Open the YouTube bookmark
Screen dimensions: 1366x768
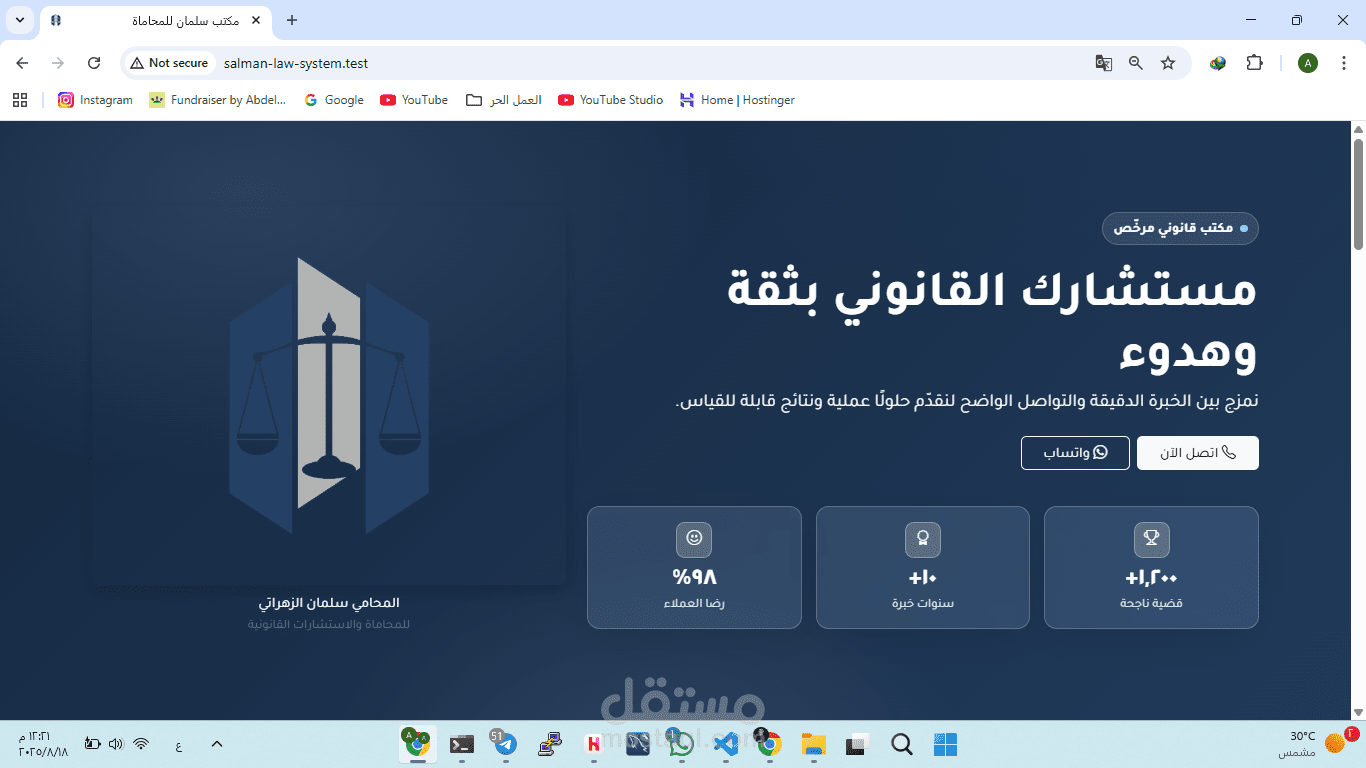[414, 100]
